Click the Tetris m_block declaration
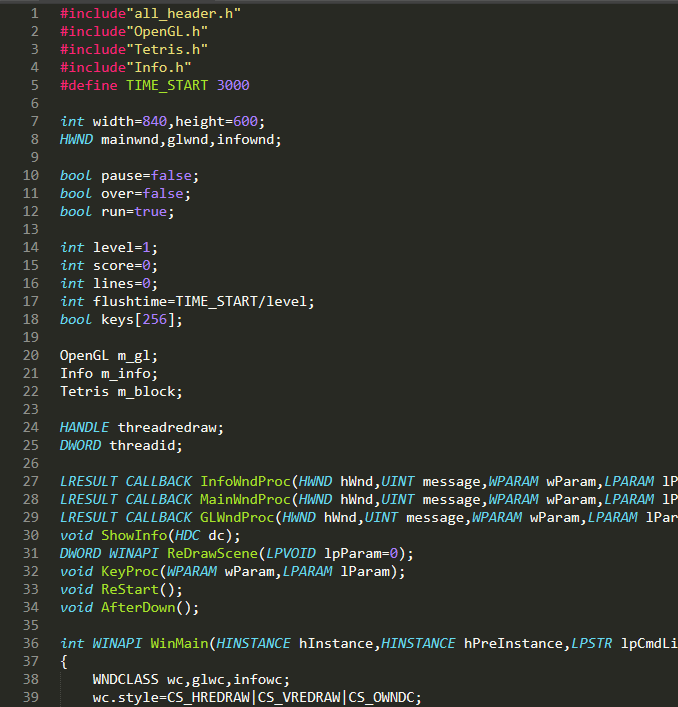This screenshot has height=707, width=678. pos(121,392)
